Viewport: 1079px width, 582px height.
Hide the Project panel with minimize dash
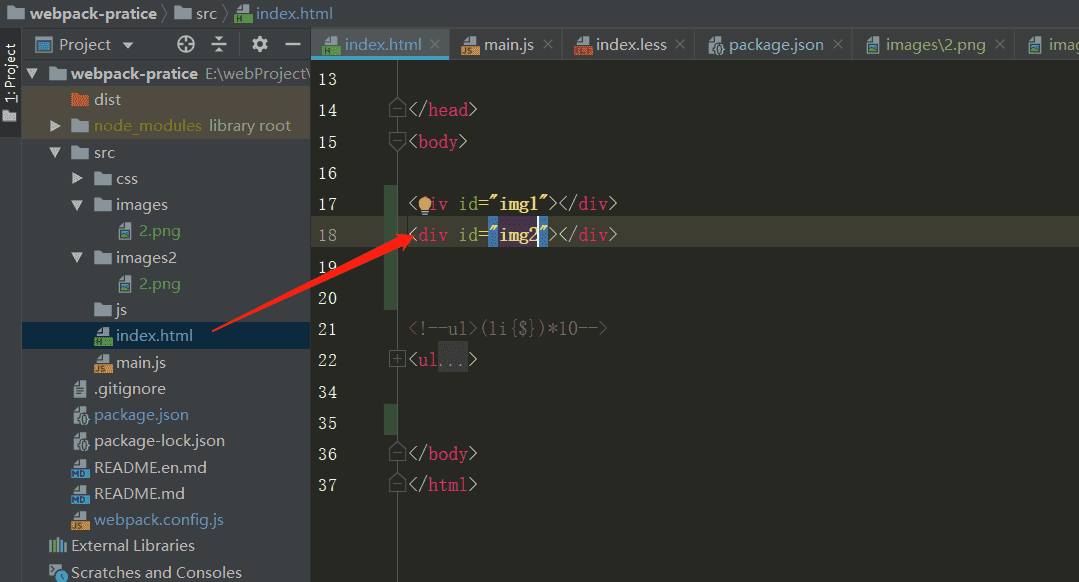tap(293, 45)
